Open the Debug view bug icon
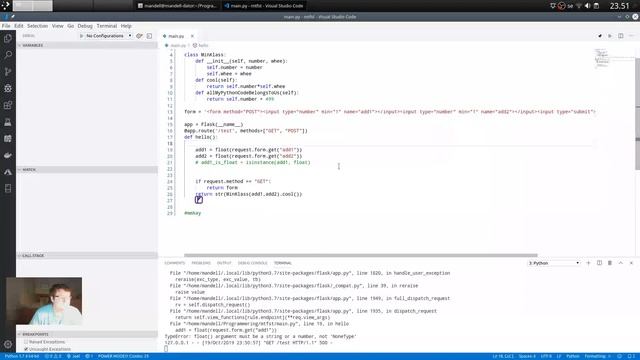640x360 pixels. 8,88
